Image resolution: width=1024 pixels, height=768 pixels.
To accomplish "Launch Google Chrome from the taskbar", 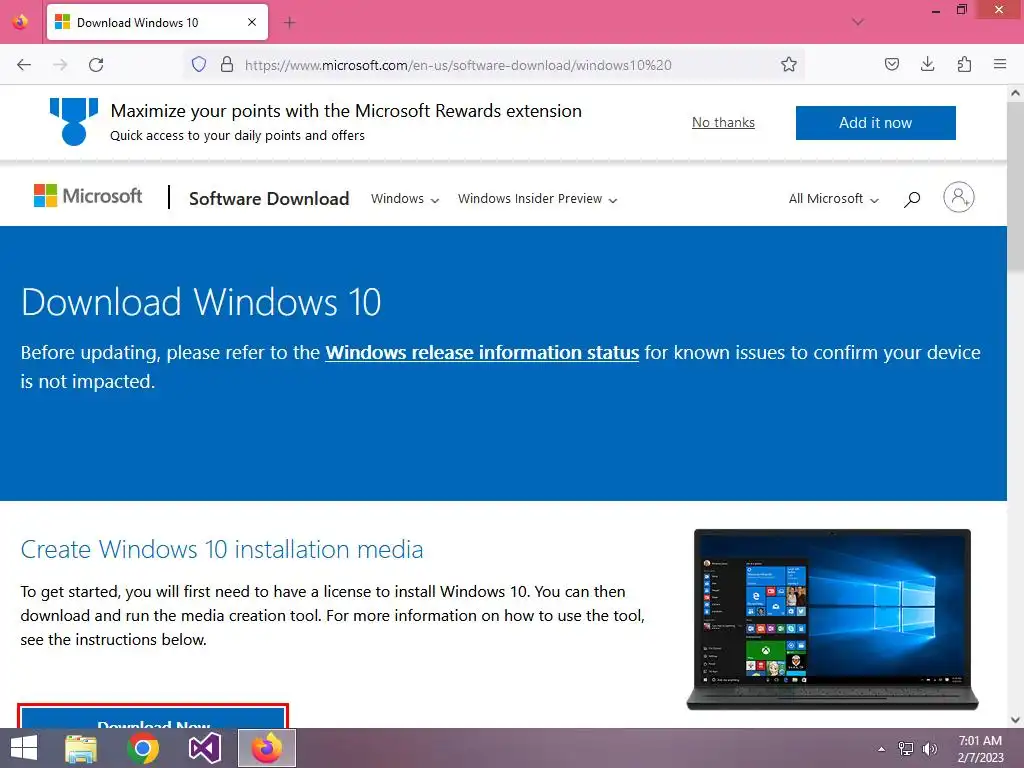I will [x=142, y=748].
